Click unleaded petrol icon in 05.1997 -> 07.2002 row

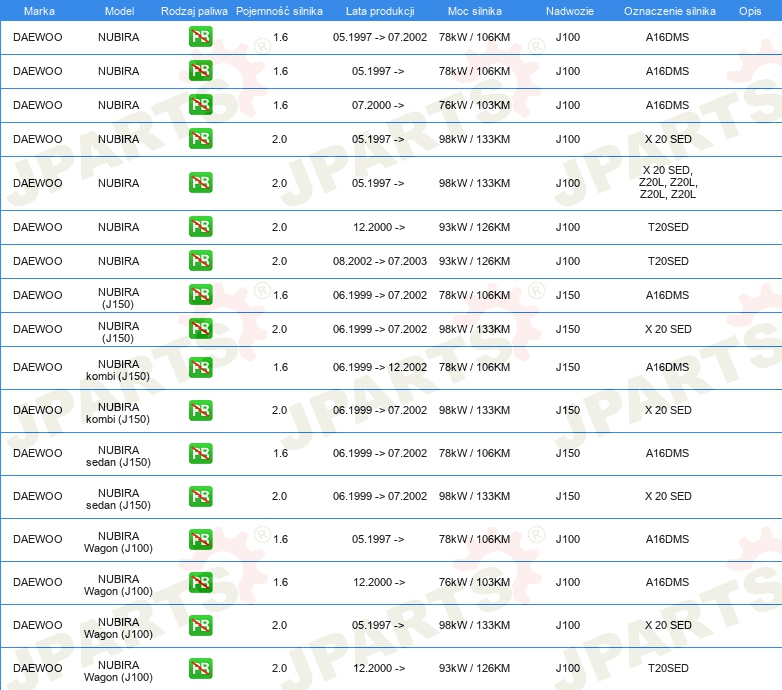coord(200,37)
